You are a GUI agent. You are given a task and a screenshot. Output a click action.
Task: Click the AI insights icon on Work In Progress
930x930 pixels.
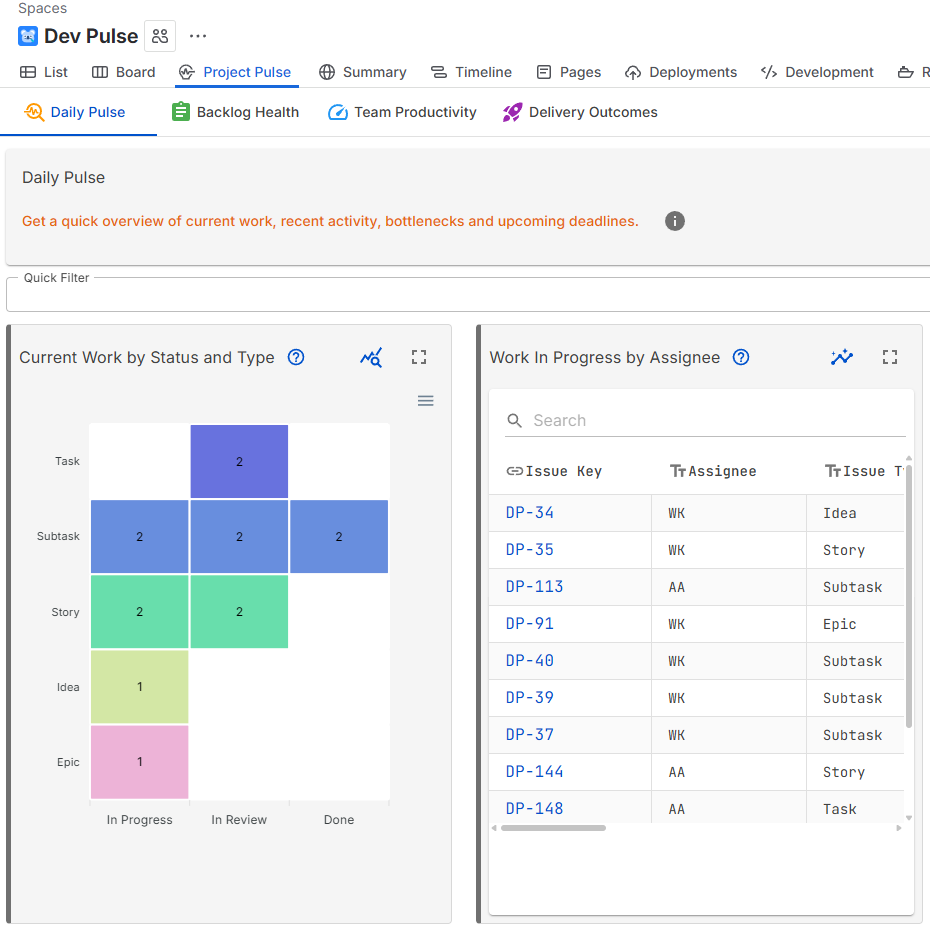[x=842, y=357]
